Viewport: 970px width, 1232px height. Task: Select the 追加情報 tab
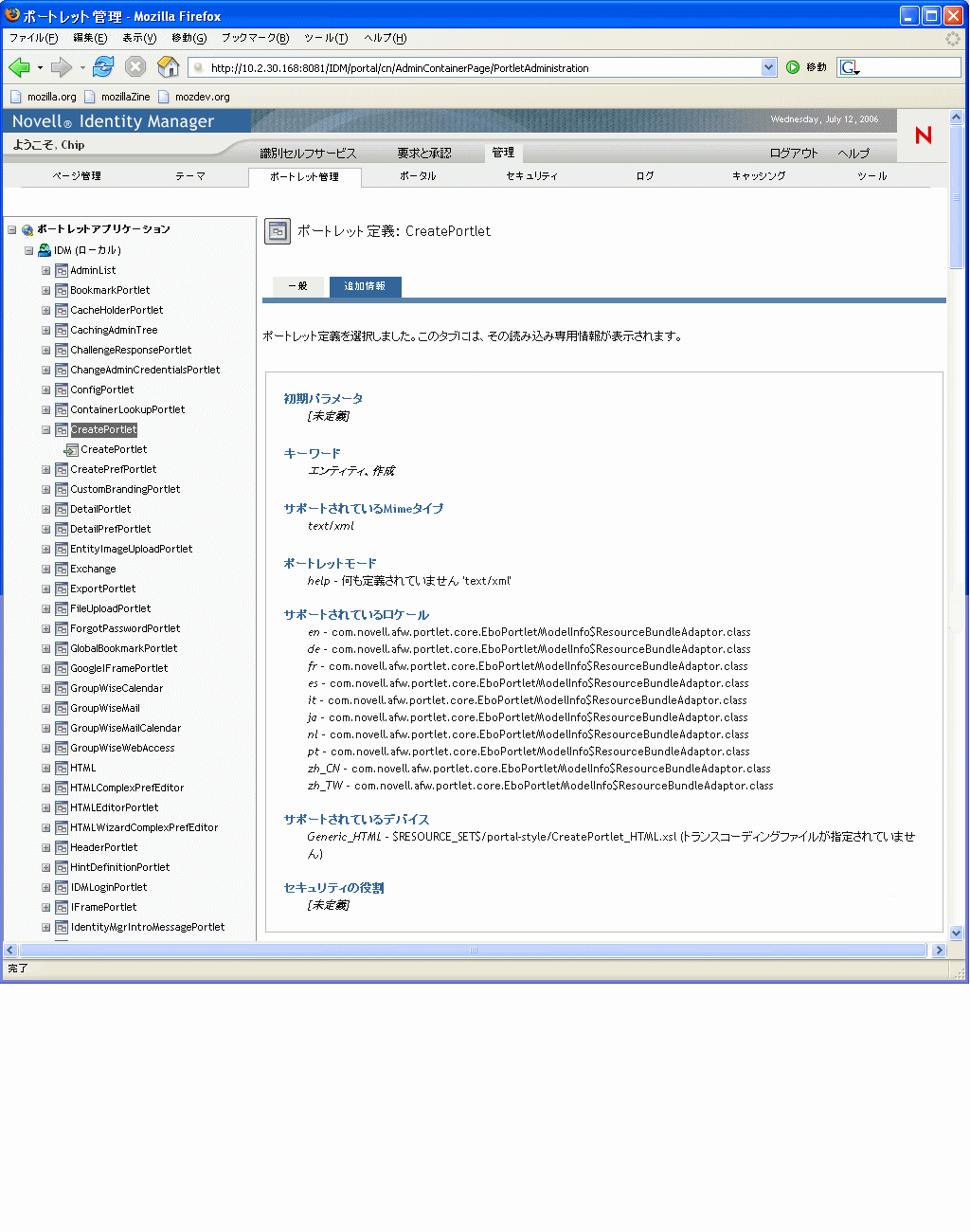click(365, 286)
